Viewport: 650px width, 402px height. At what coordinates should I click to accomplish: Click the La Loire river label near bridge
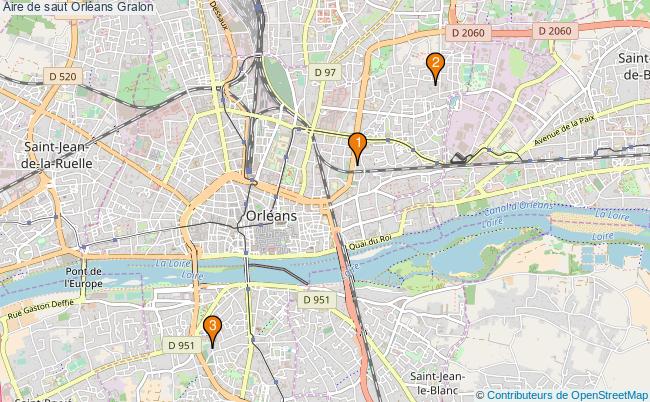(x=173, y=264)
